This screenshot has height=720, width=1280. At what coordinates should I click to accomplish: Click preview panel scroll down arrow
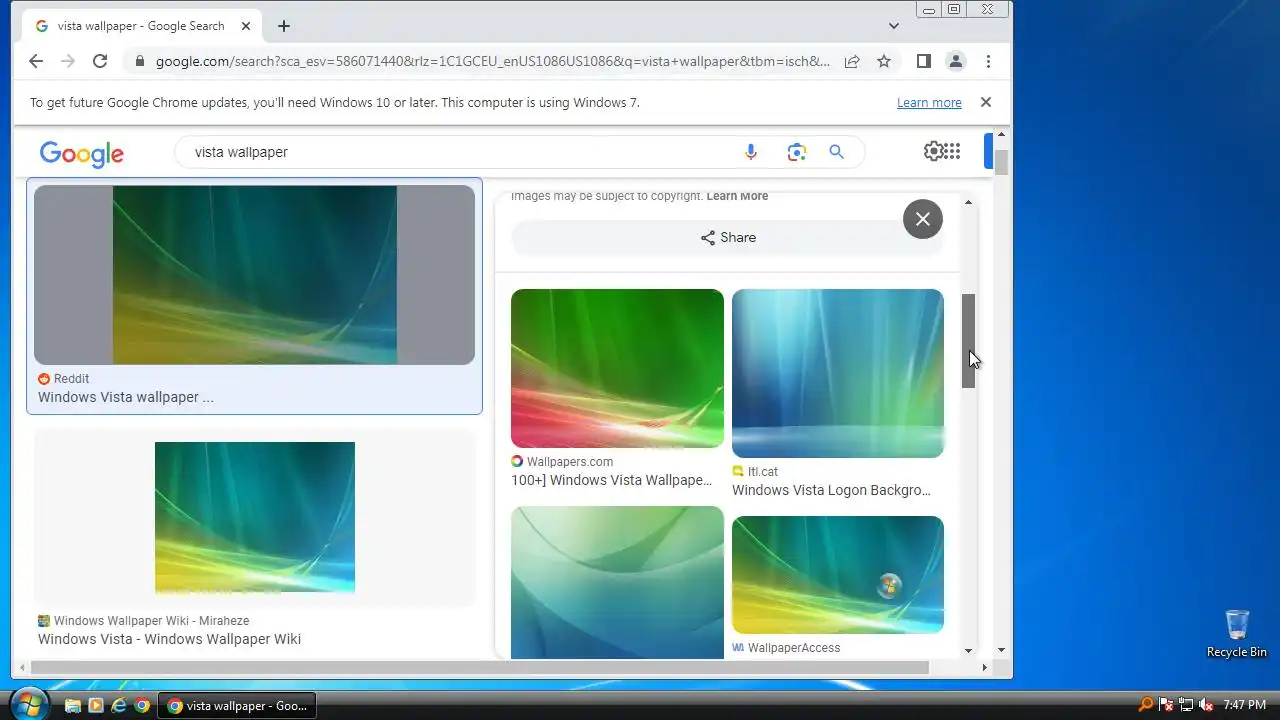coord(968,651)
